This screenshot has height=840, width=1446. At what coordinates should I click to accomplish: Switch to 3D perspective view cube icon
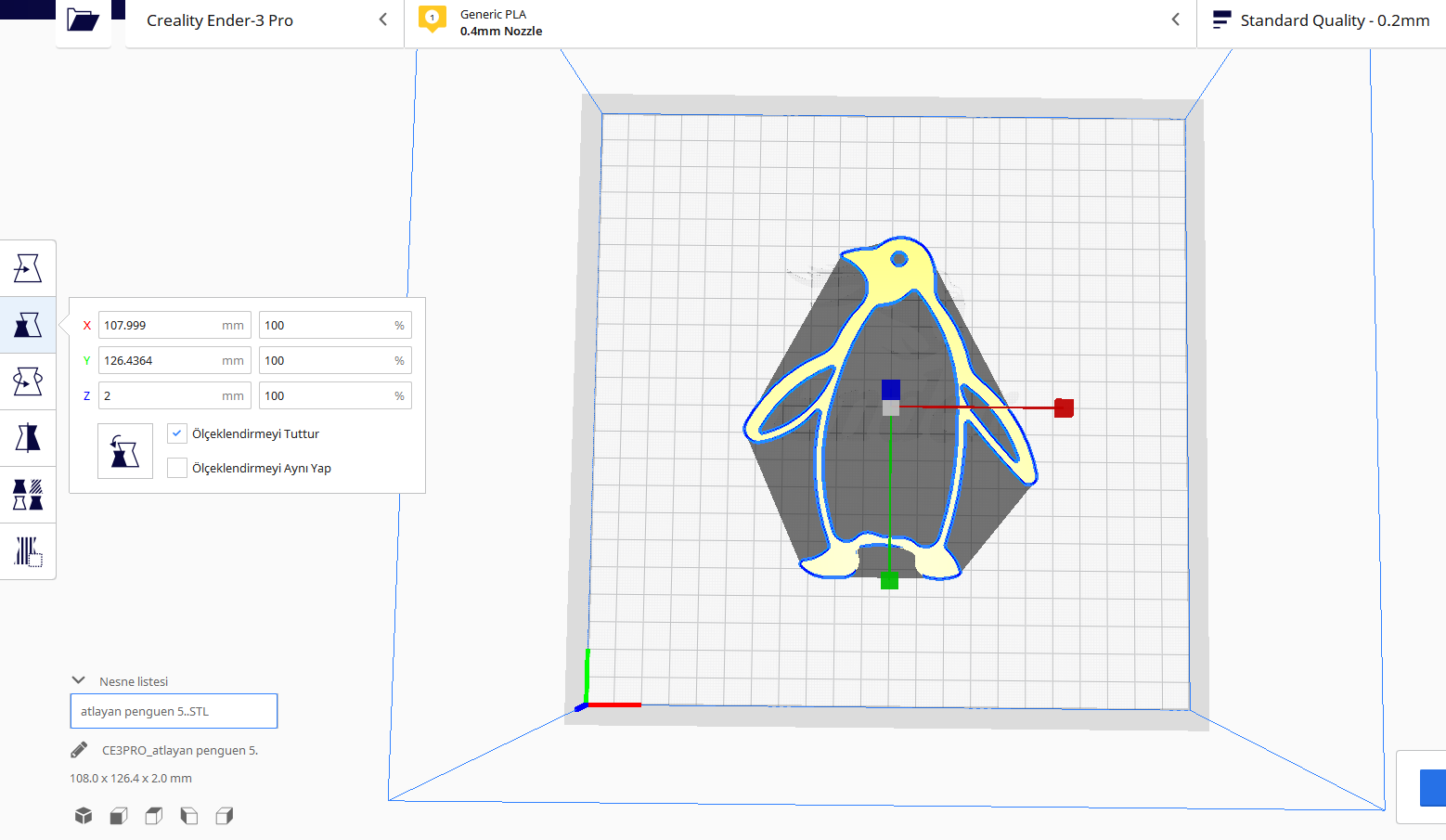pyautogui.click(x=84, y=816)
